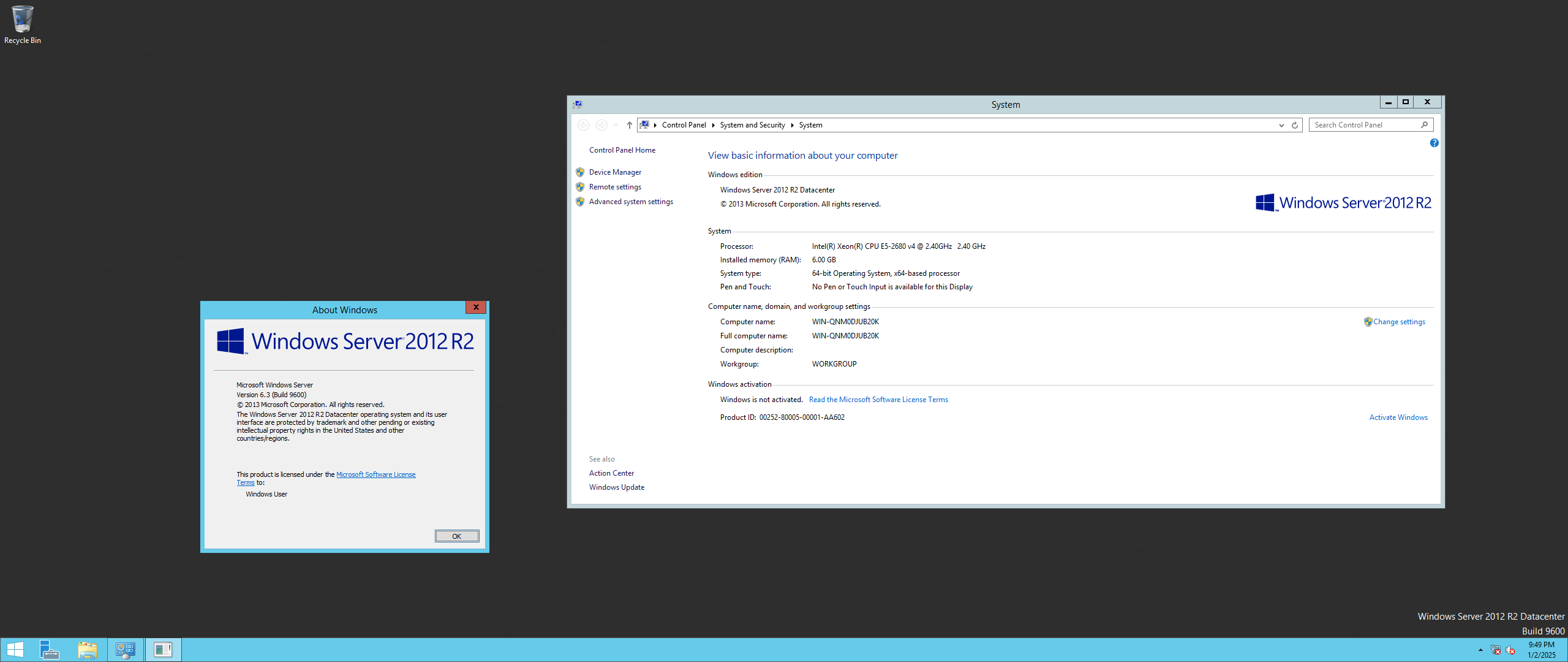Click the Change settings shield icon
Image resolution: width=1568 pixels, height=662 pixels.
[1368, 322]
